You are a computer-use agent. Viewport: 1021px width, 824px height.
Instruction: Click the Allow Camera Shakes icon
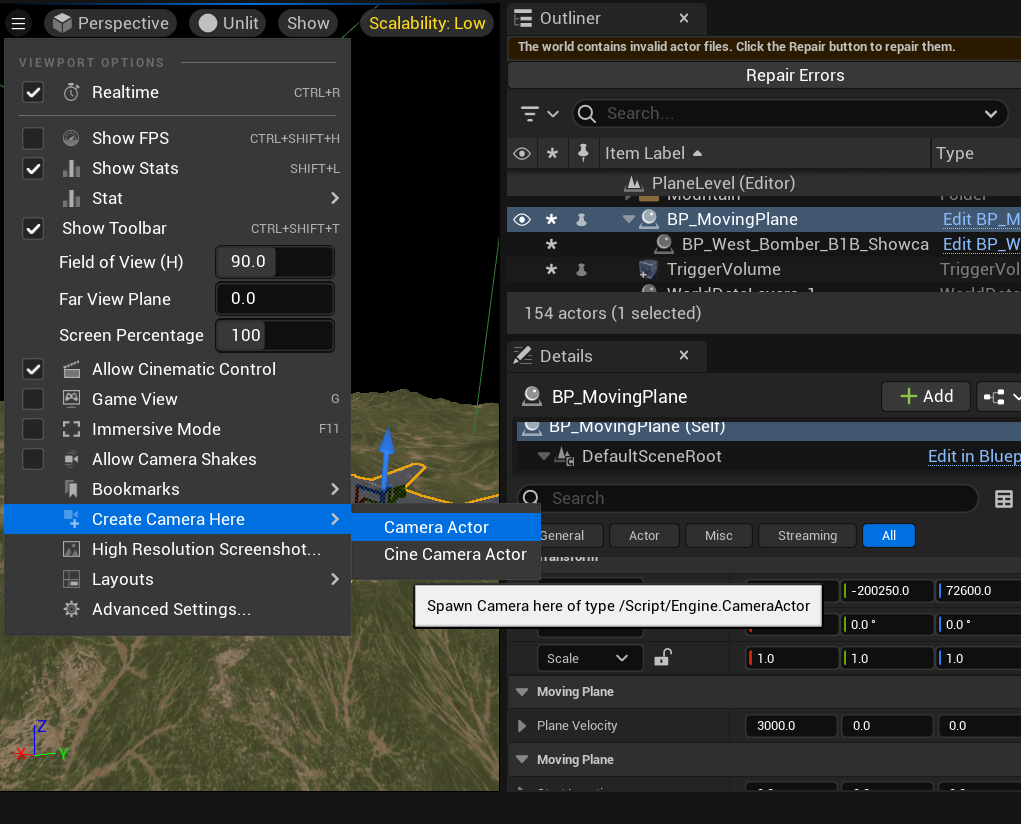coord(72,459)
